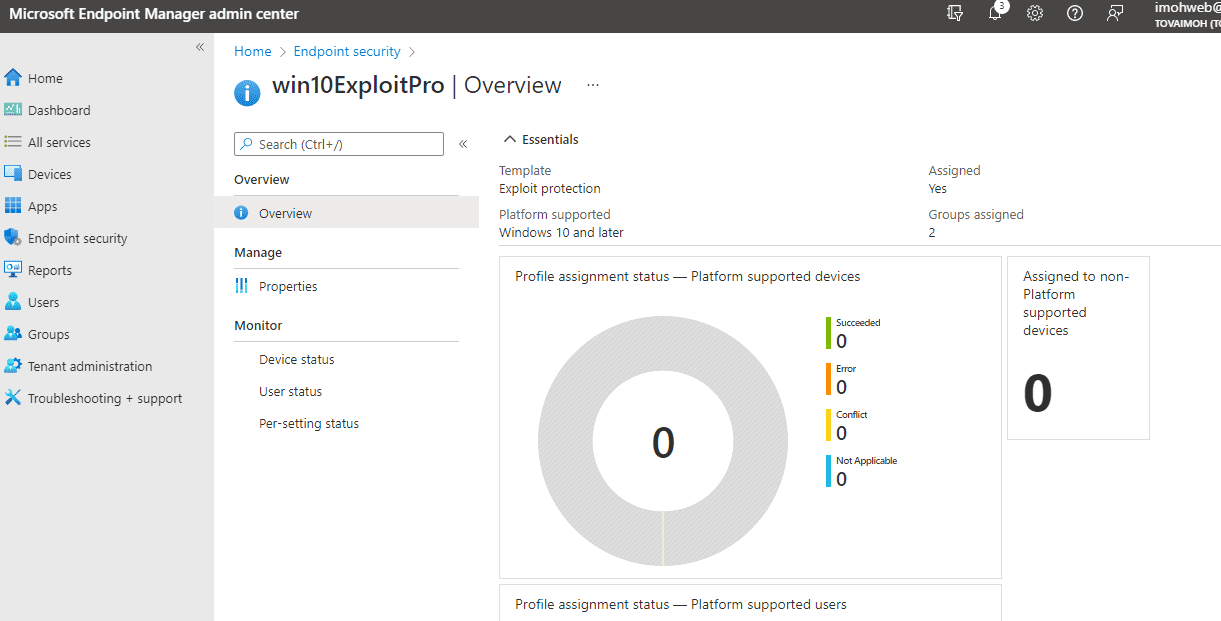Screen dimensions: 1221x621
Task: Click the help question mark icon
Action: tap(1075, 13)
